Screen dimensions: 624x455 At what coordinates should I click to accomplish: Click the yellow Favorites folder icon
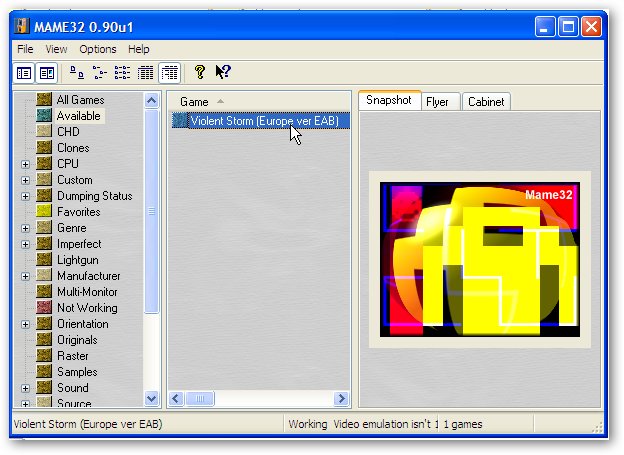coord(44,211)
